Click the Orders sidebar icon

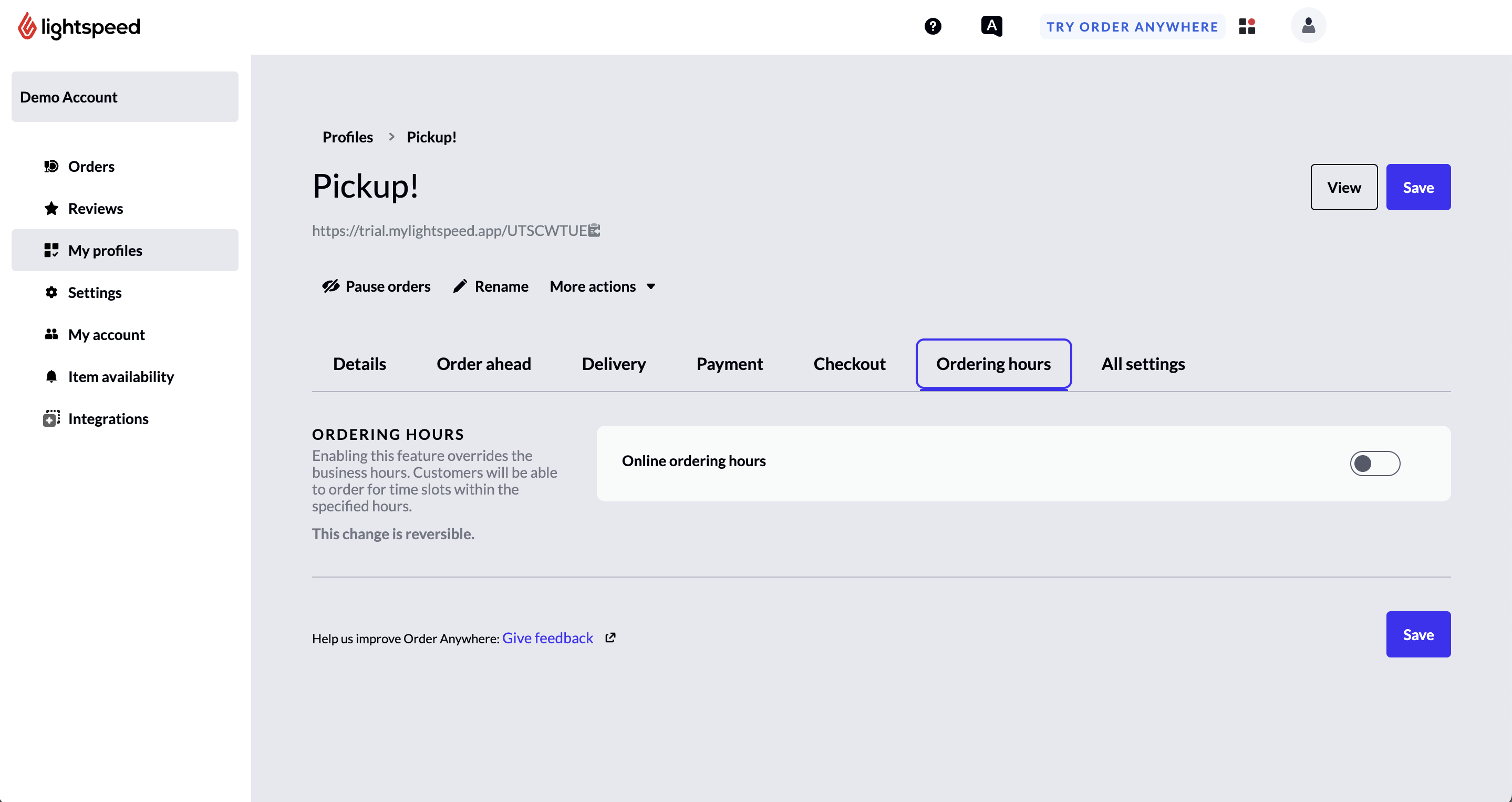coord(51,166)
